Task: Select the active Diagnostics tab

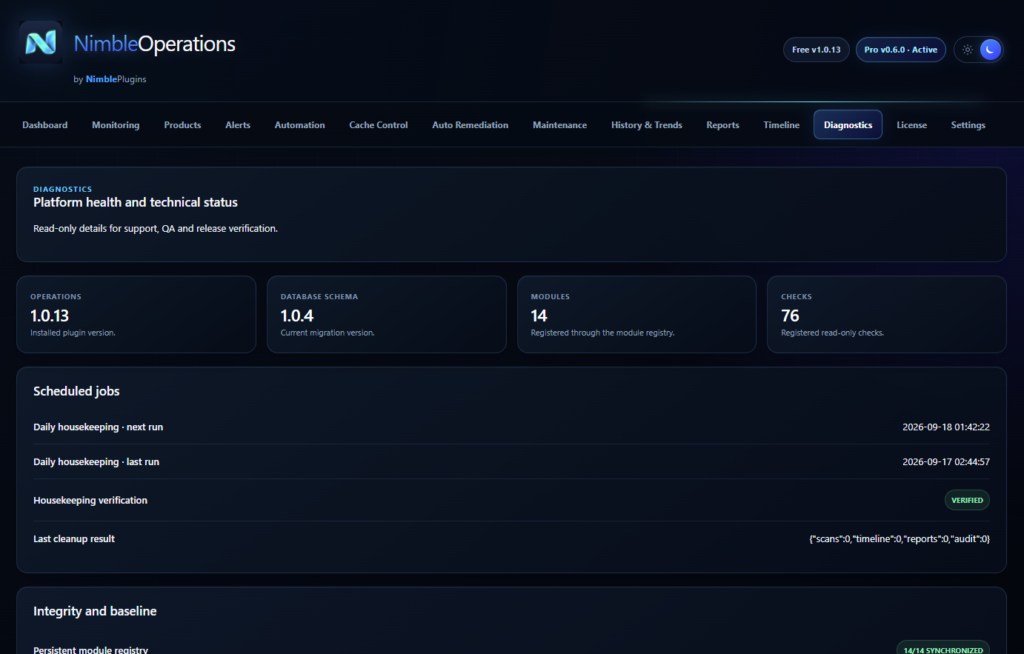Action: [848, 125]
